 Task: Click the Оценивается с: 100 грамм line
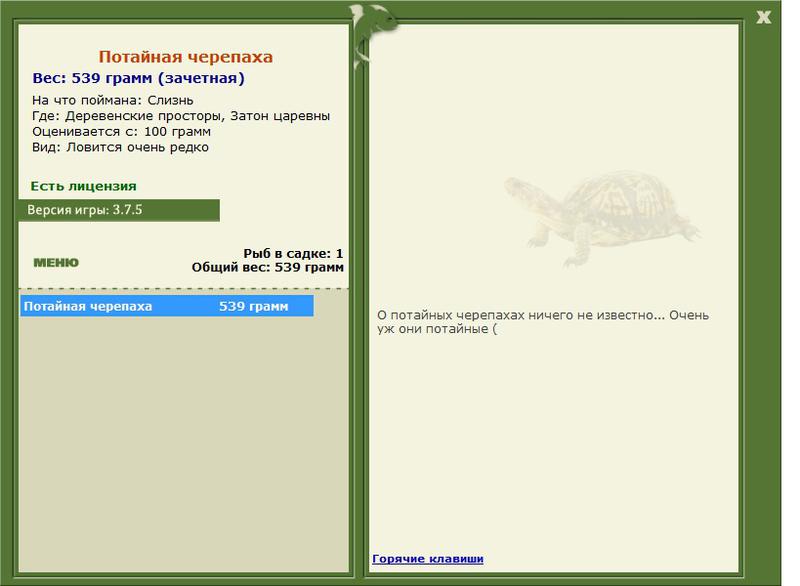pyautogui.click(x=121, y=132)
